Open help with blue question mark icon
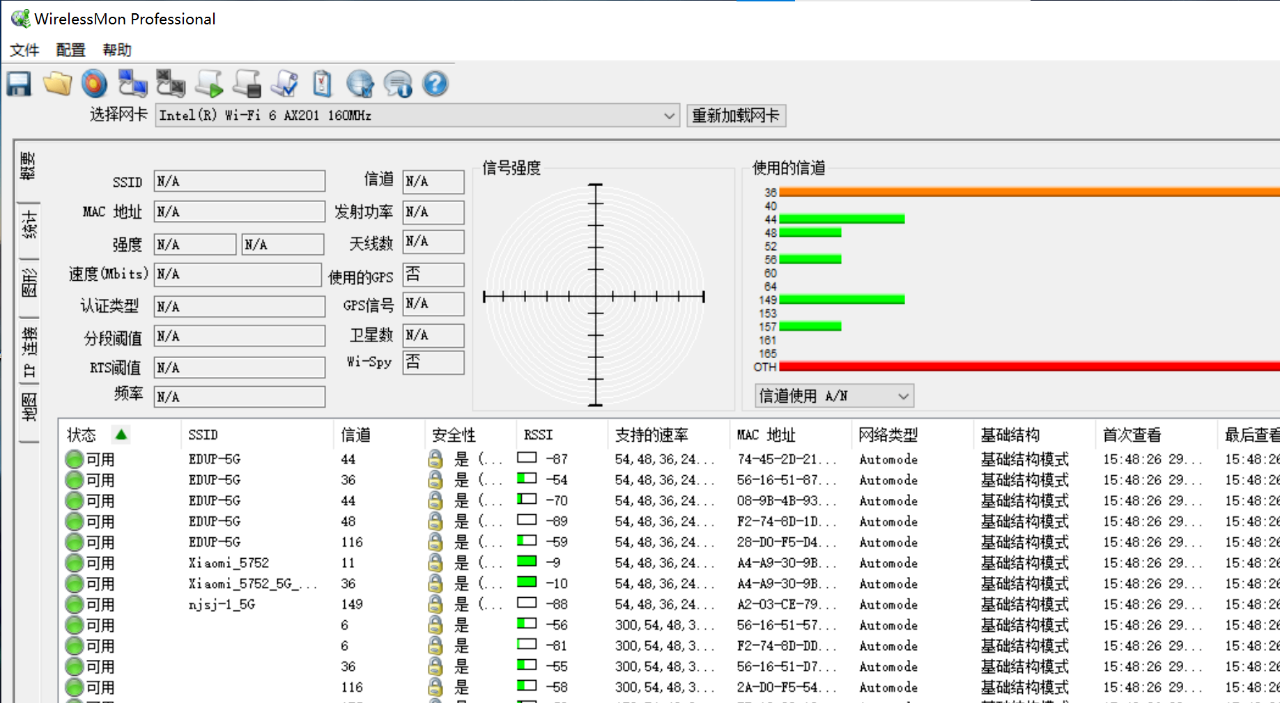The image size is (1280, 703). tap(435, 84)
